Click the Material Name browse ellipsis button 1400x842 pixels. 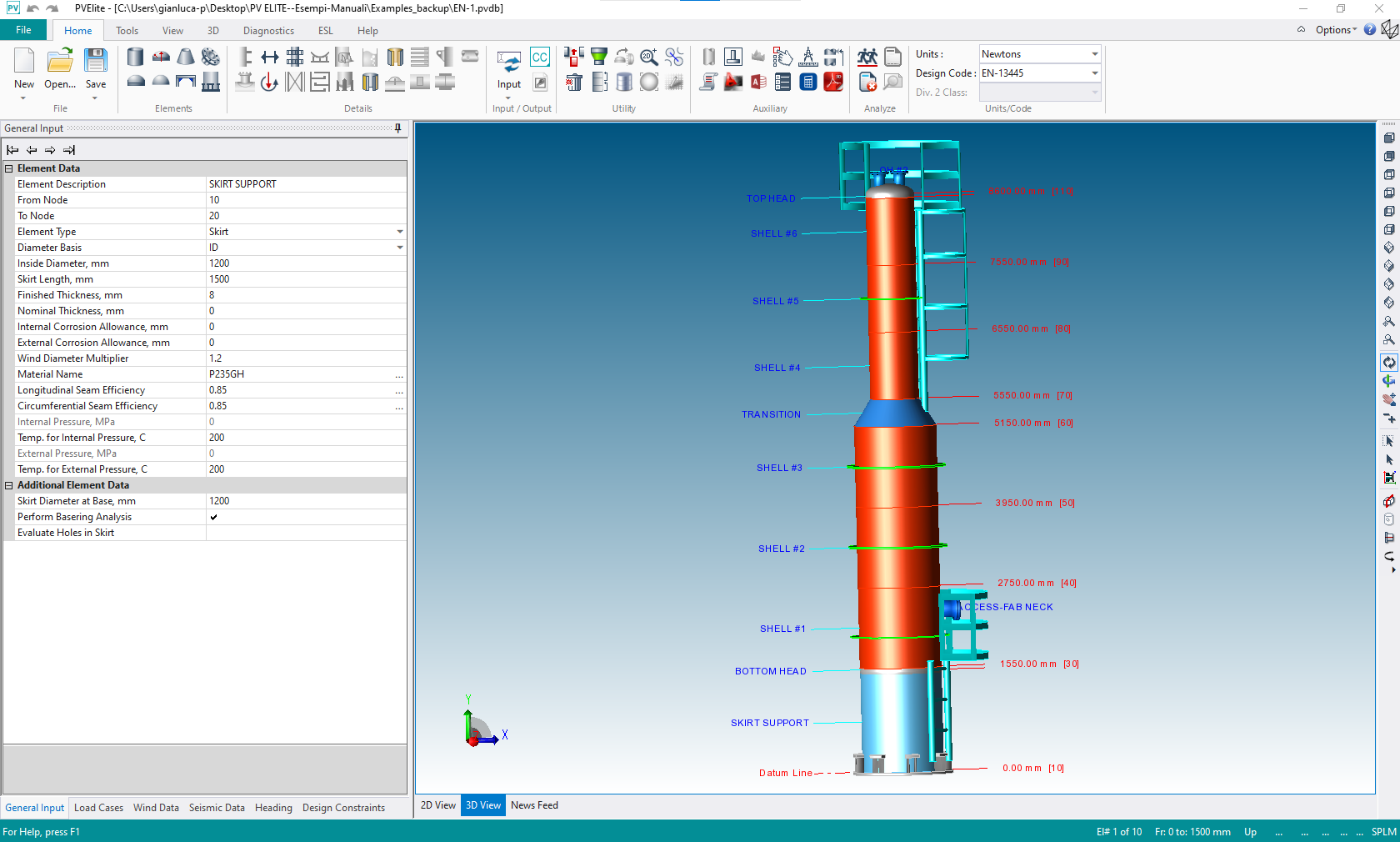(x=399, y=375)
